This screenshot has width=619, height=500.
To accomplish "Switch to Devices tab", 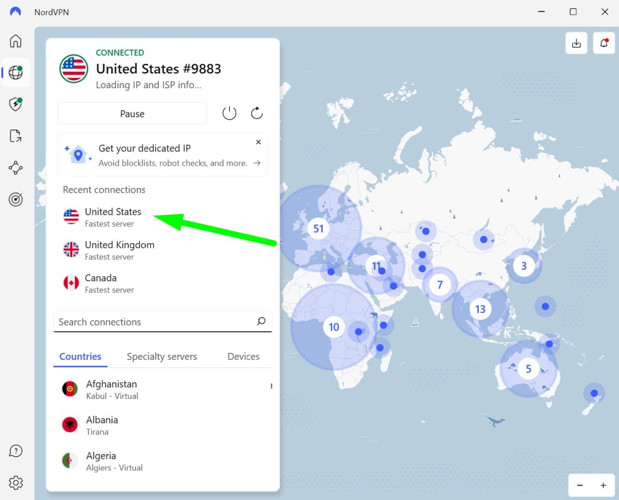I will click(x=243, y=357).
